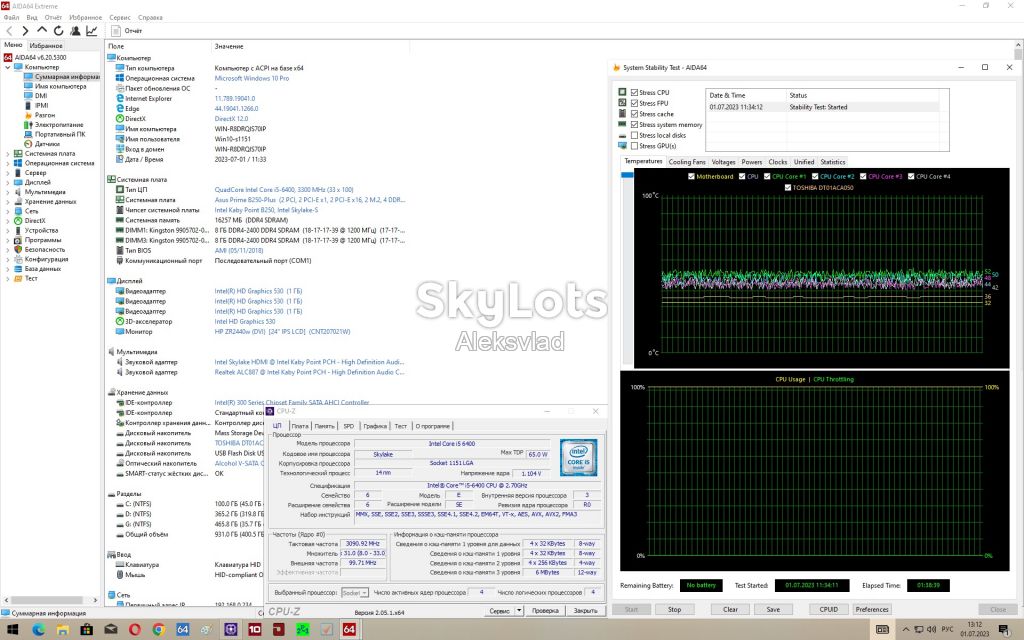Switch to the Избранное tab
The width and height of the screenshot is (1024, 640).
tap(46, 46)
